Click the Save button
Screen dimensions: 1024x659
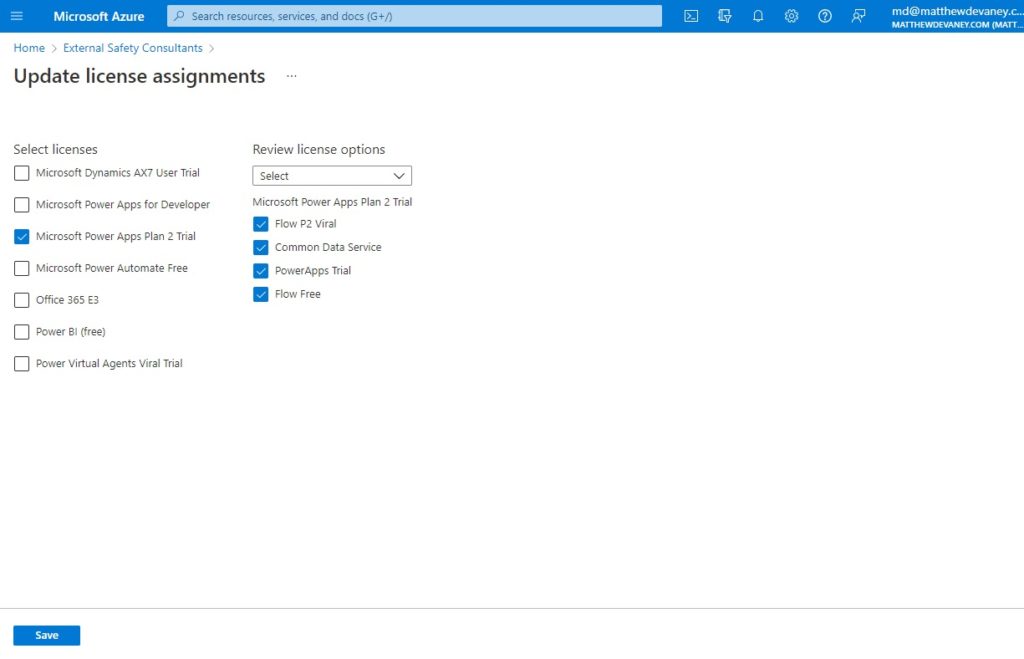46,635
